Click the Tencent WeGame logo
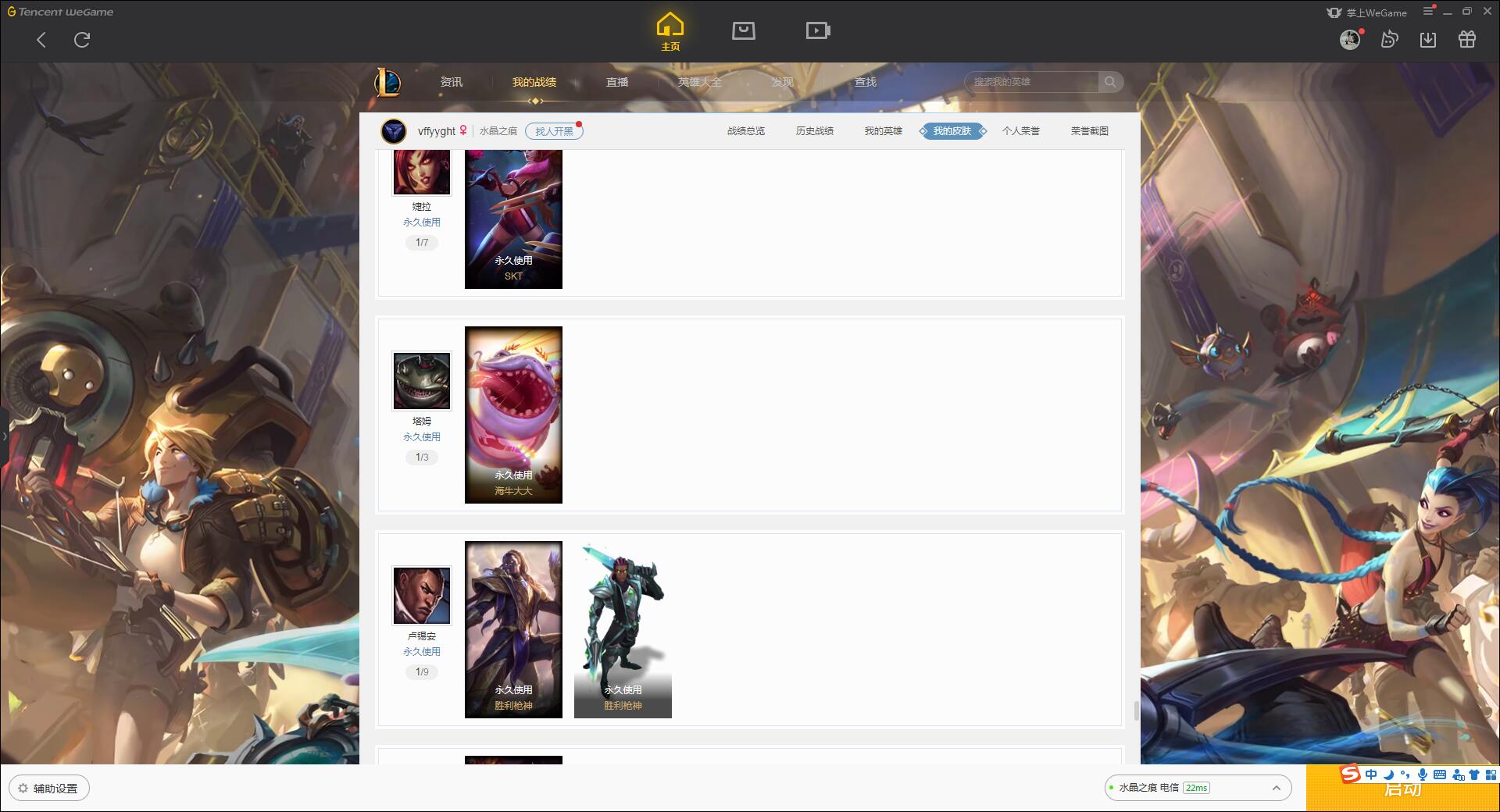This screenshot has height=812, width=1500. pos(61,12)
